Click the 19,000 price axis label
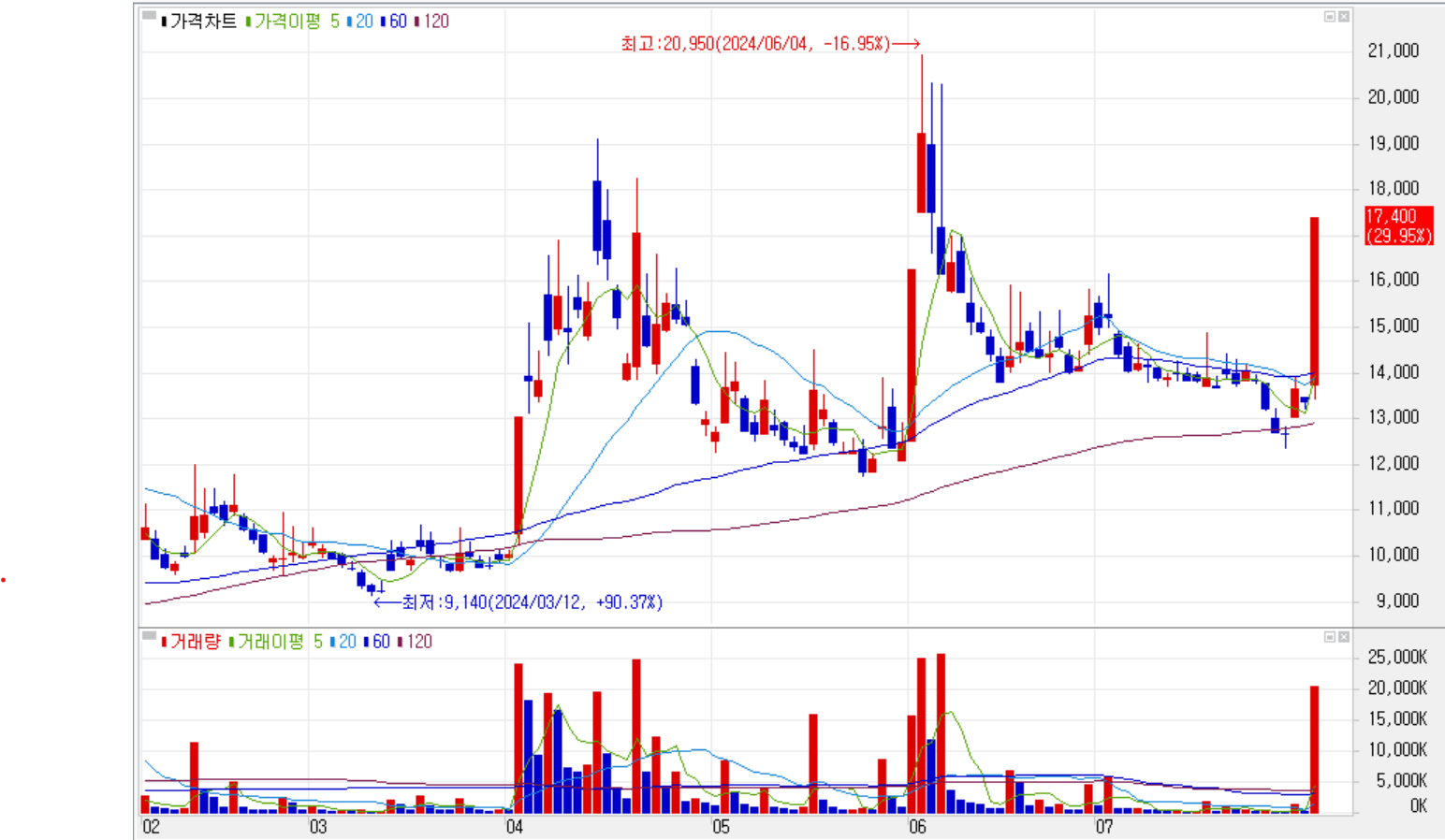 point(1393,143)
